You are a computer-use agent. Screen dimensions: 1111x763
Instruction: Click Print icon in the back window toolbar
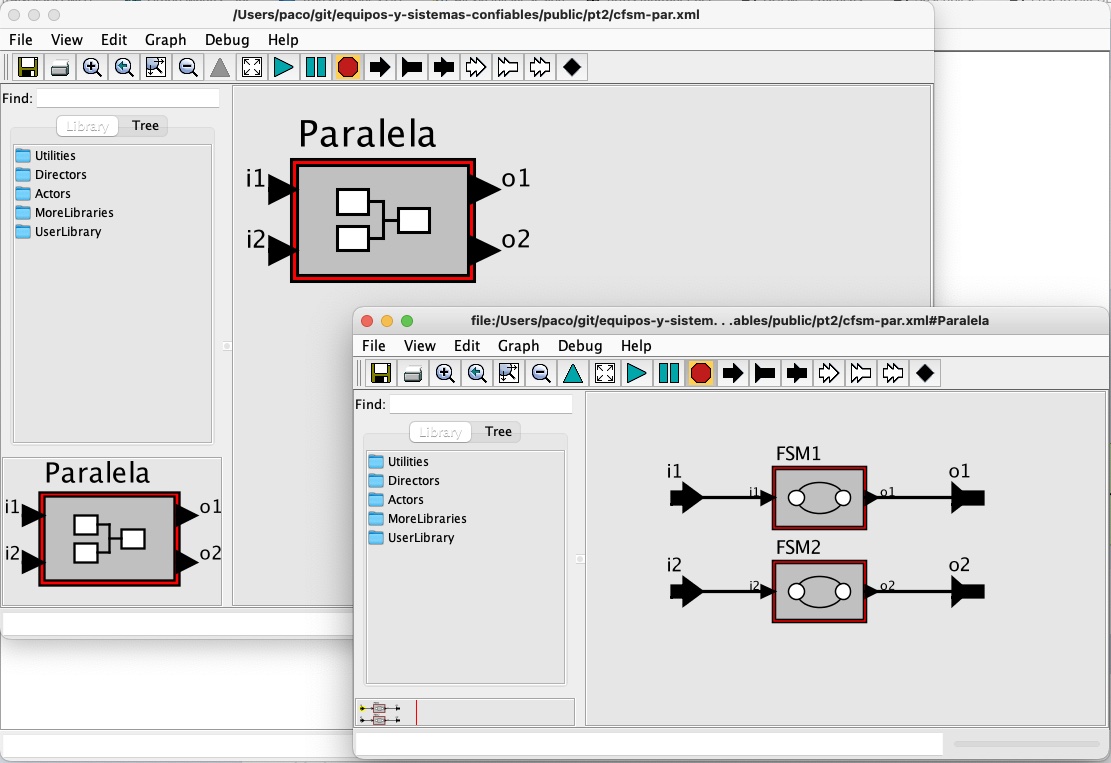60,67
